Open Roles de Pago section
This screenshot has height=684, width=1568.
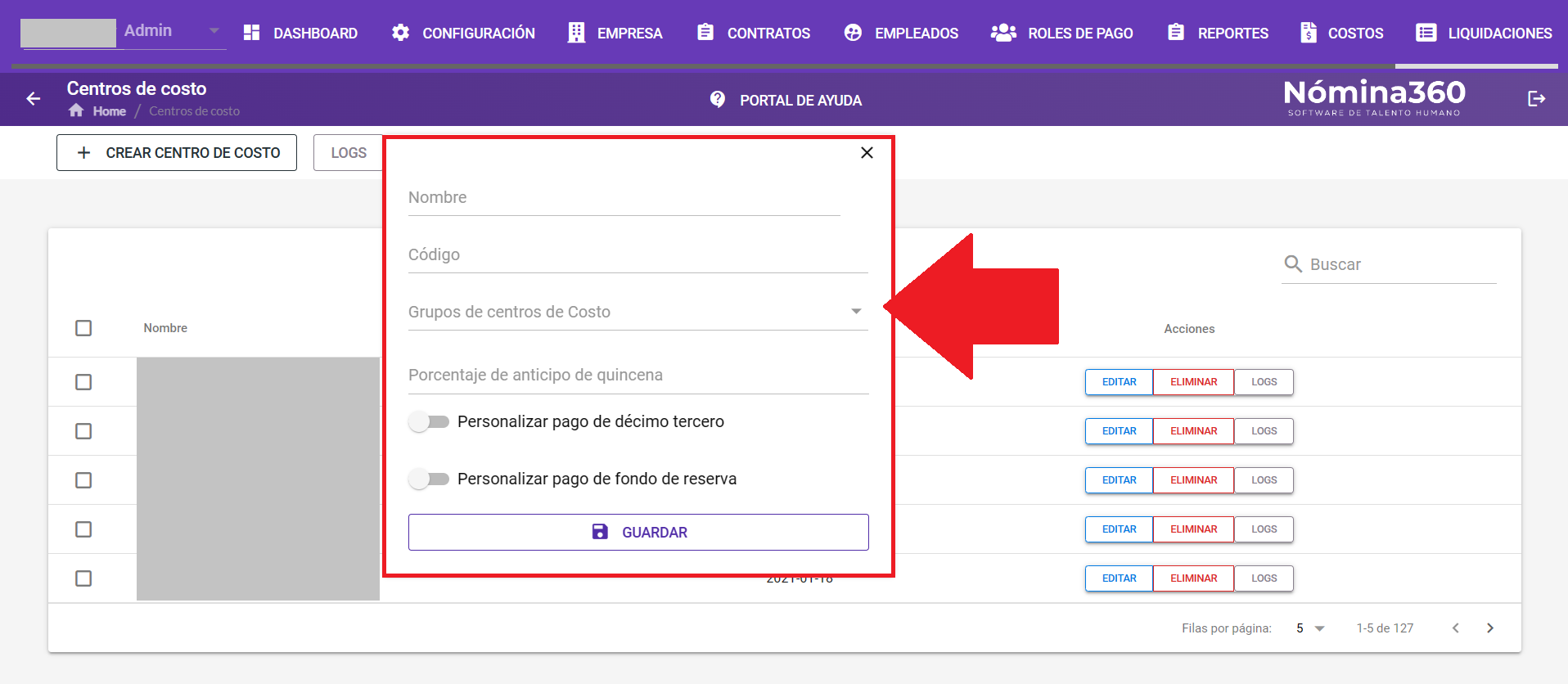point(1061,33)
